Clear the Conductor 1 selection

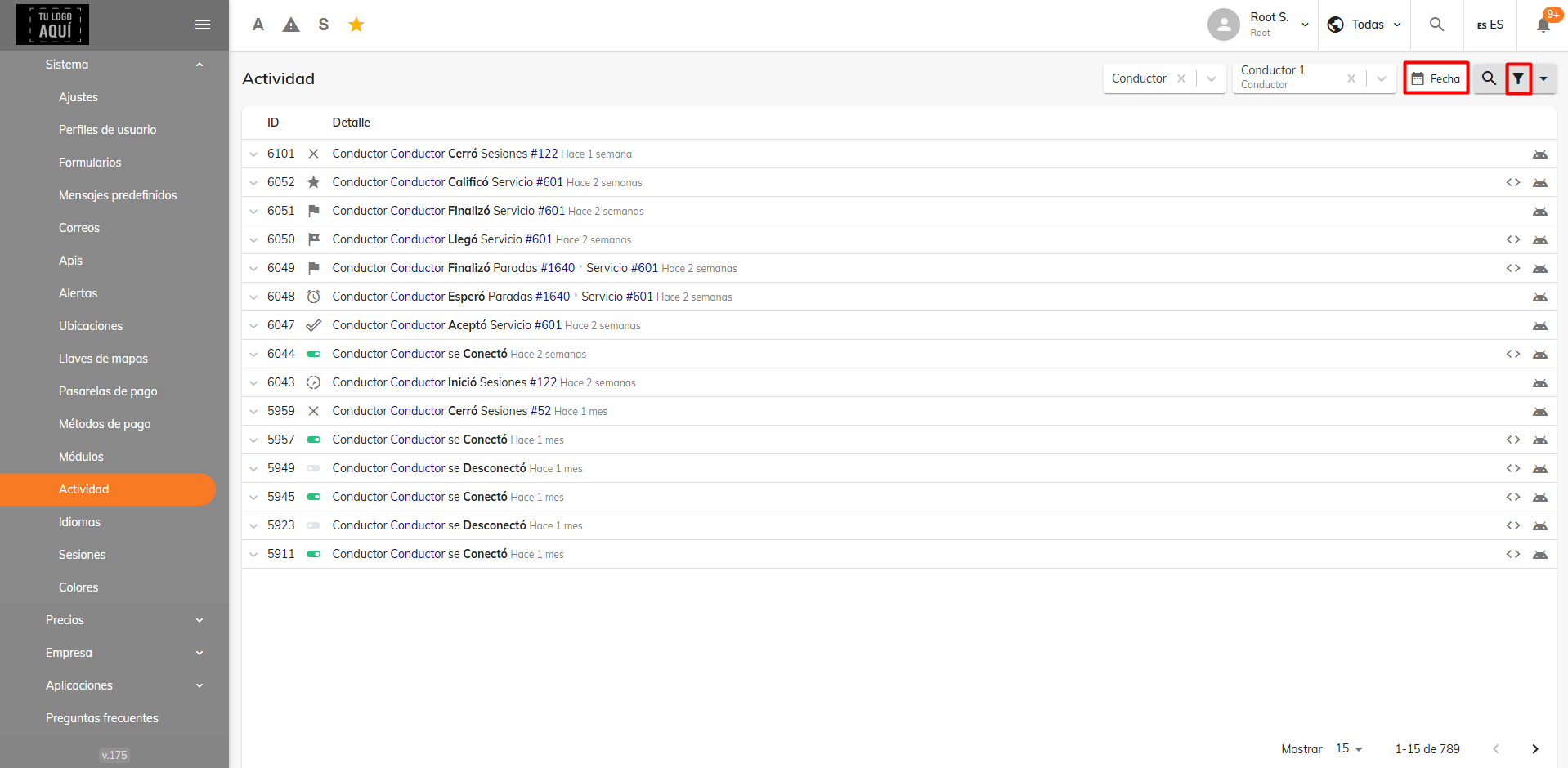(1351, 78)
